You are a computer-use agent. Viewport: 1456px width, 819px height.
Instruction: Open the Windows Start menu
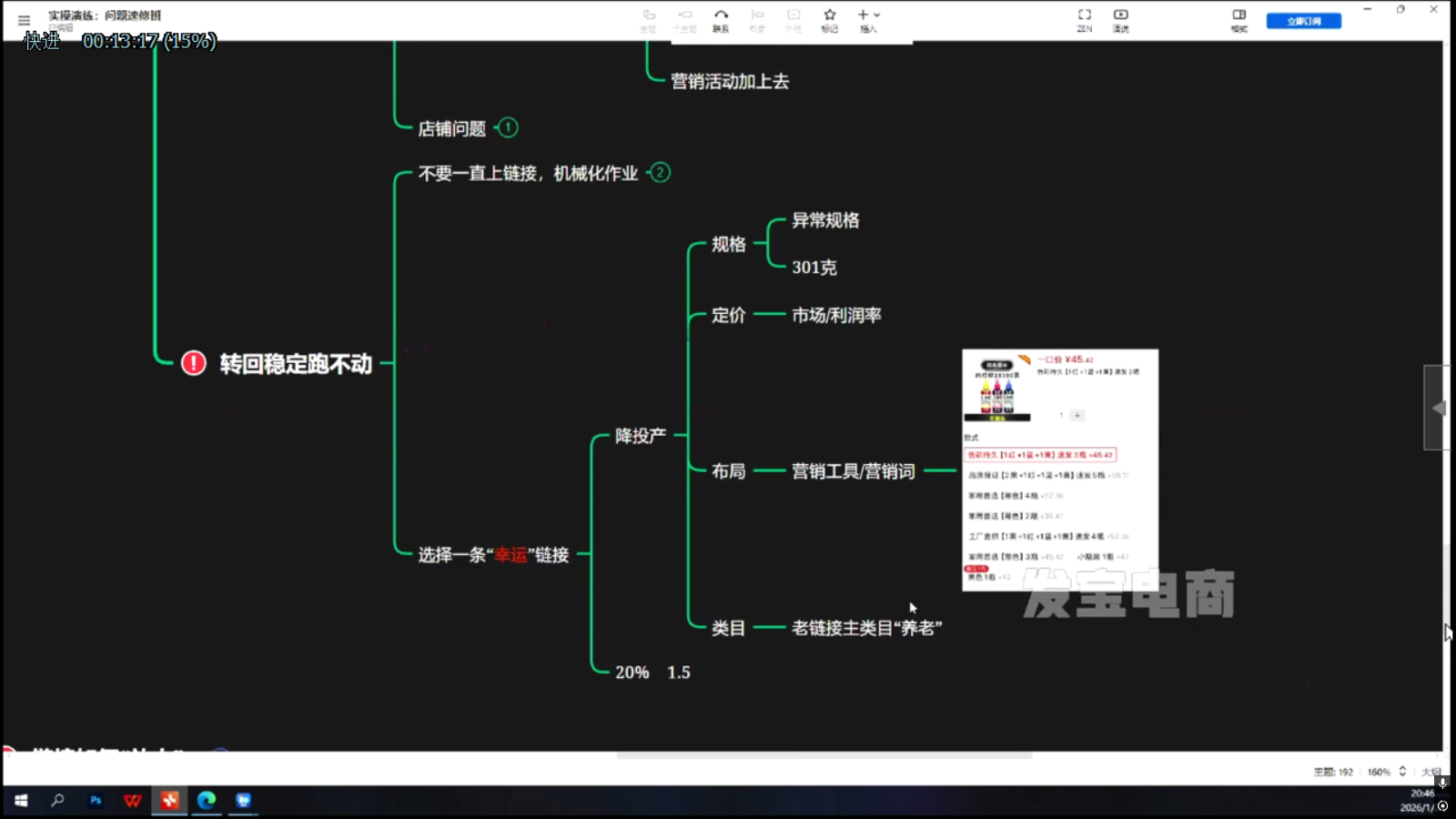pos(18,801)
